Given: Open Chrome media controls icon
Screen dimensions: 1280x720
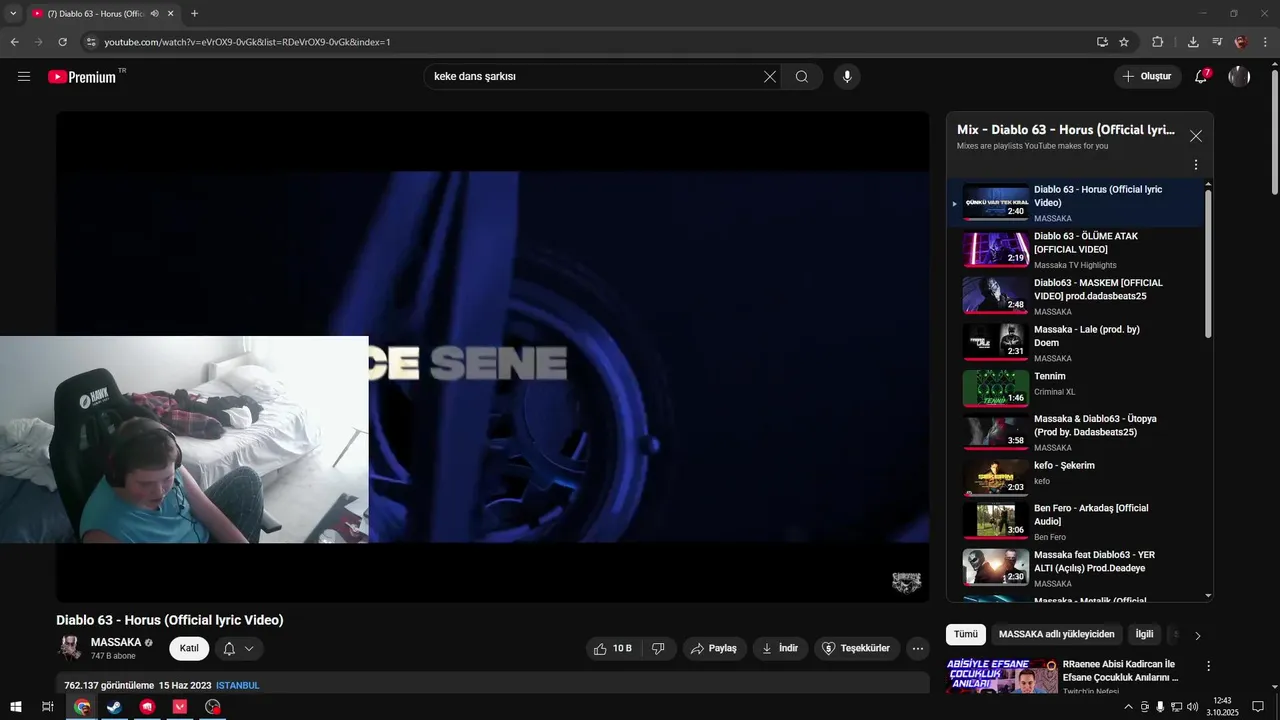Looking at the screenshot, I should (1217, 42).
